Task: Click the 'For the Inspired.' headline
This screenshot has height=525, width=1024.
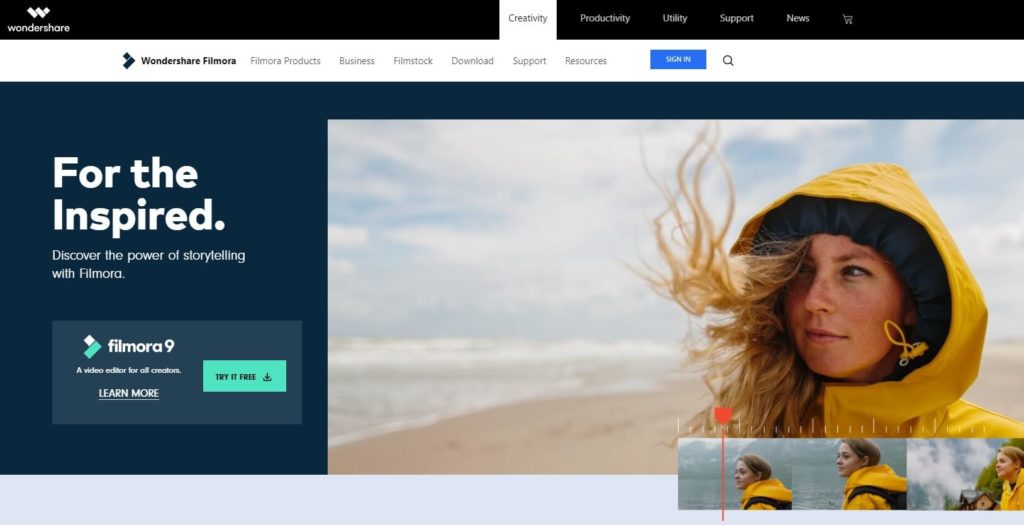Action: pos(138,194)
